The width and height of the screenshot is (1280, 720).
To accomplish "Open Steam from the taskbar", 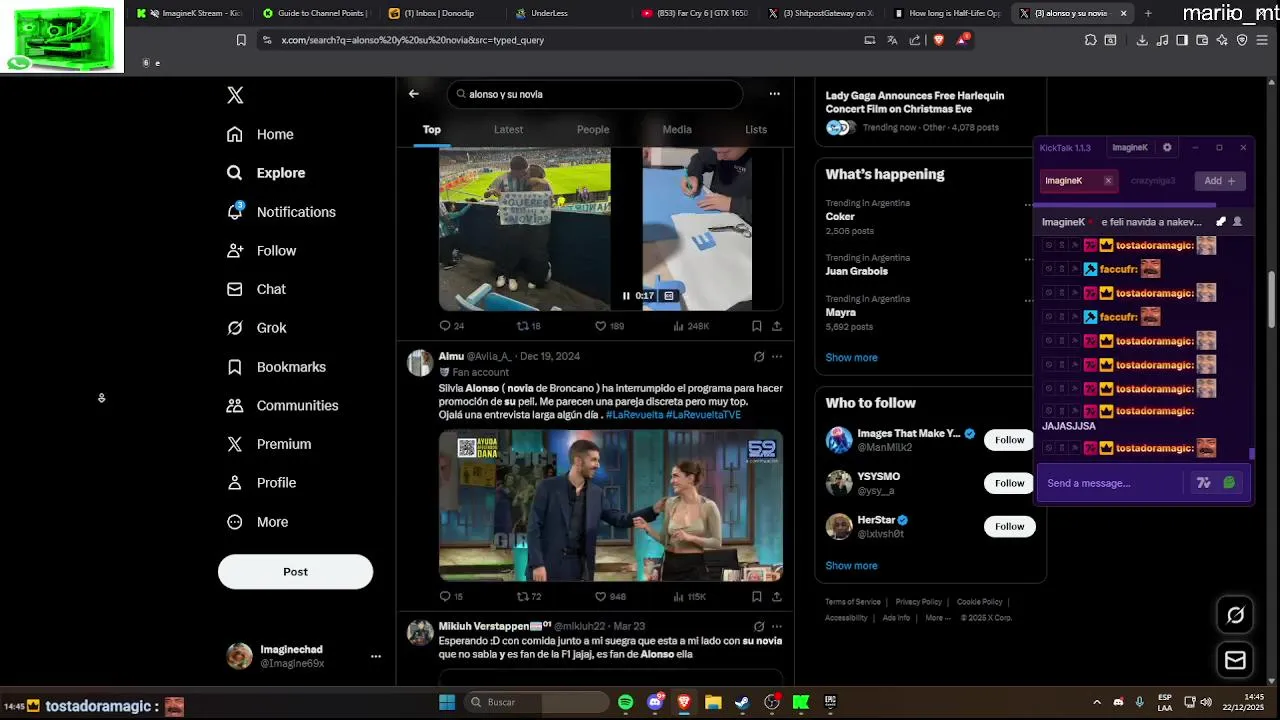I will click(742, 702).
